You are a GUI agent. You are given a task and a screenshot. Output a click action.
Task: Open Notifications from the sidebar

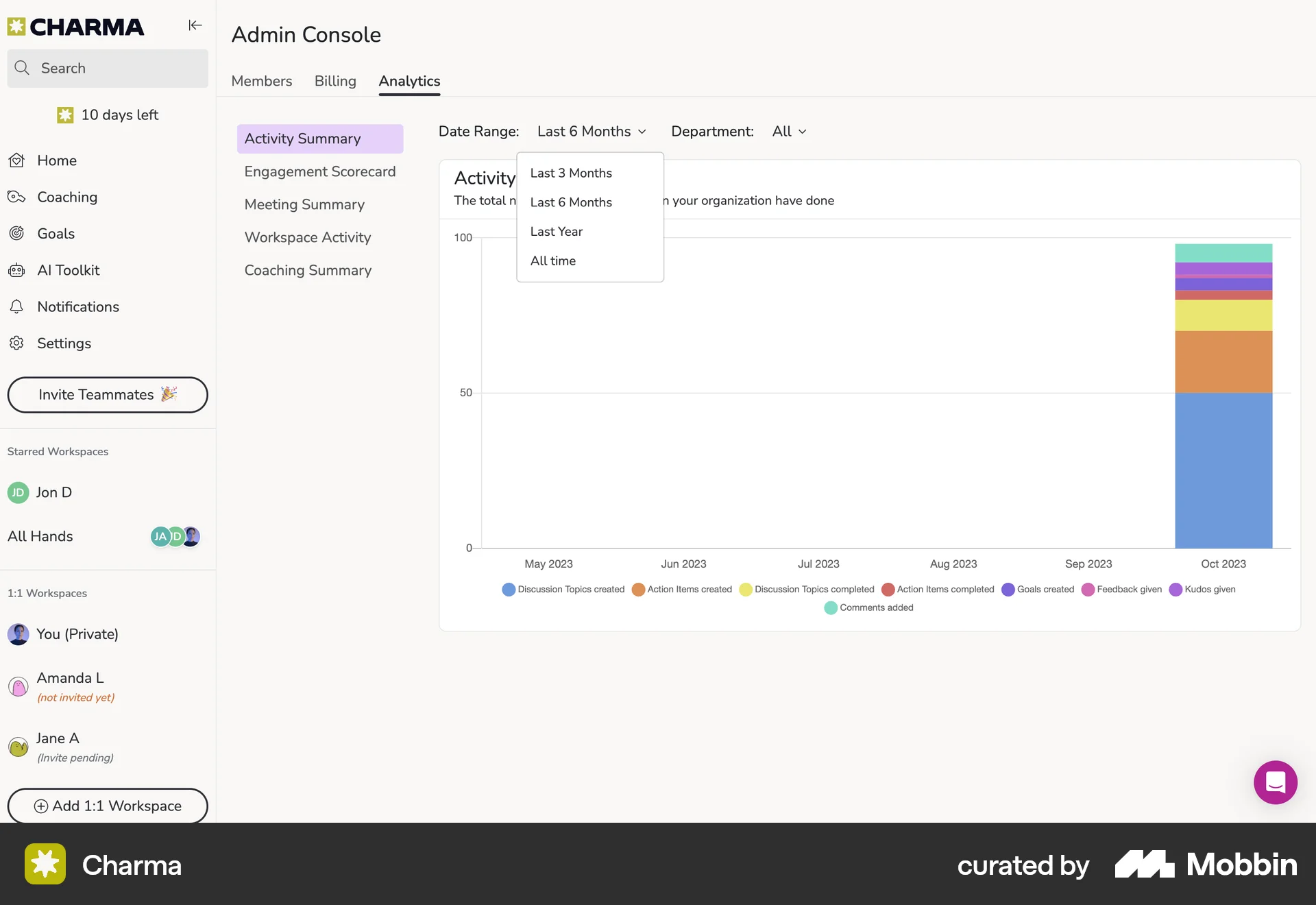click(78, 306)
